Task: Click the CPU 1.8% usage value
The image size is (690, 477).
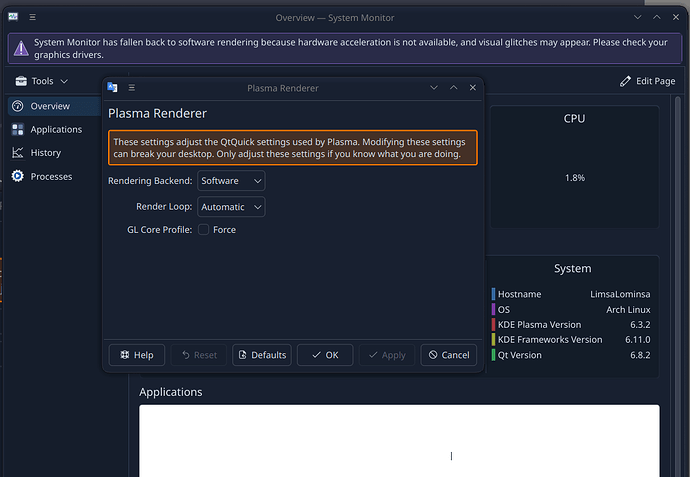Action: tap(575, 178)
